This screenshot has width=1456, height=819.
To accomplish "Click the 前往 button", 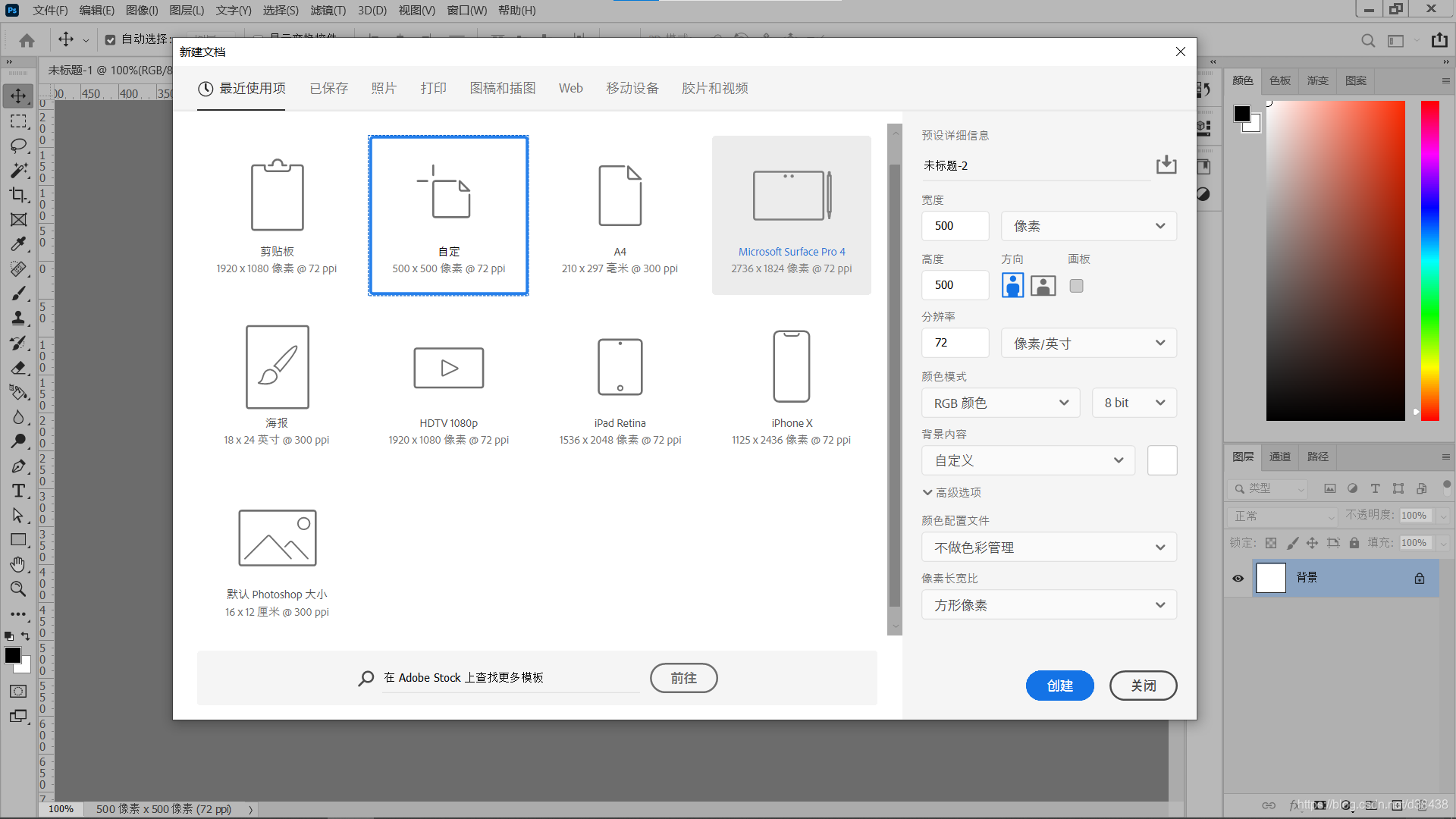I will coord(683,678).
